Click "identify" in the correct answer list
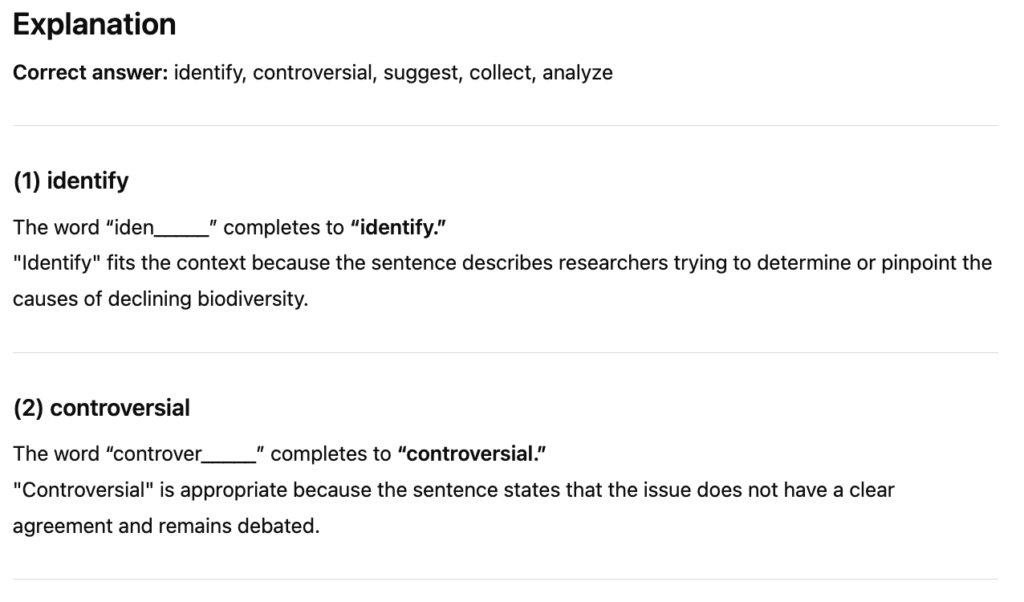 point(208,73)
